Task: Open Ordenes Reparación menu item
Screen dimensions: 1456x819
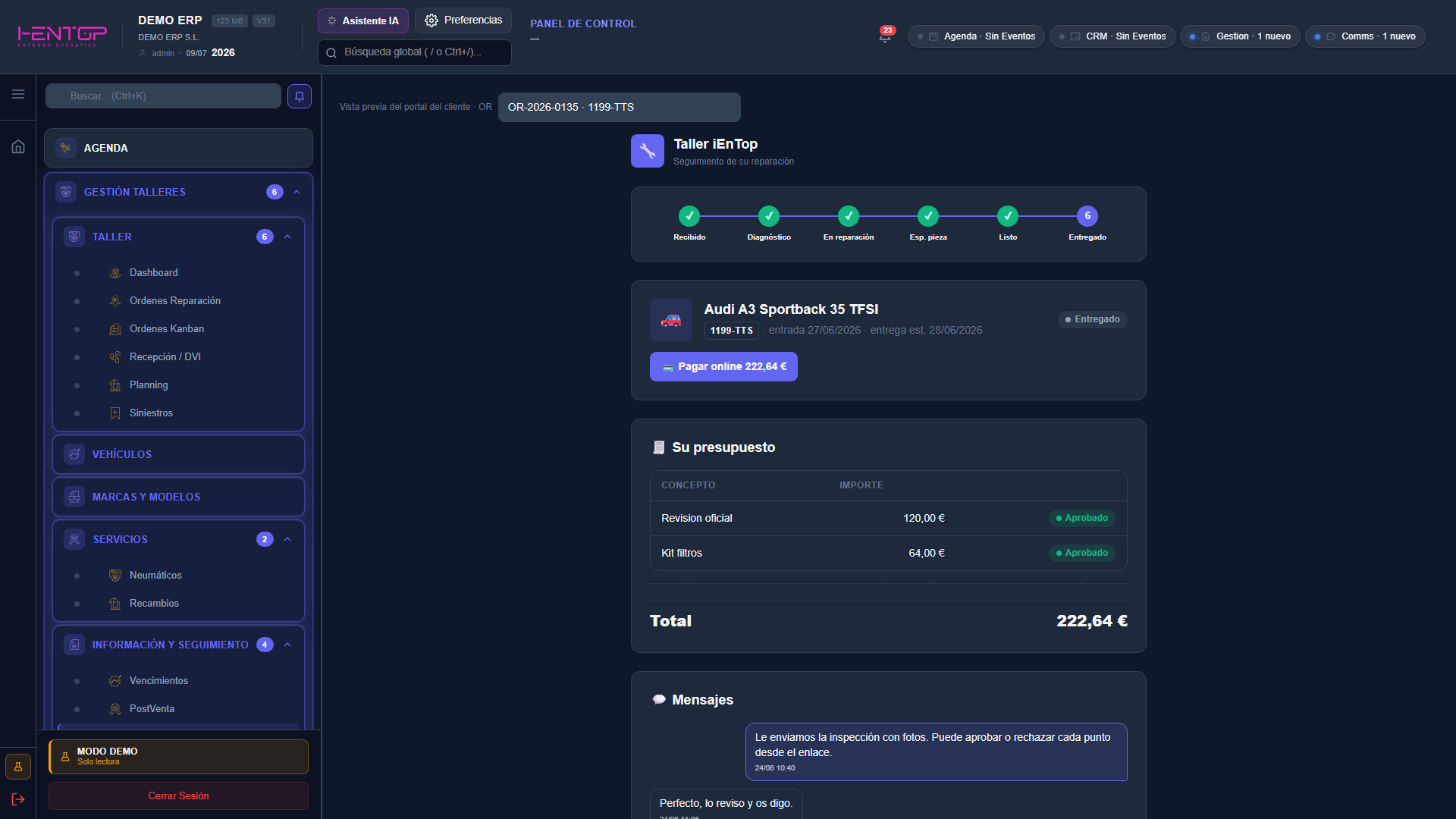Action: (179, 301)
